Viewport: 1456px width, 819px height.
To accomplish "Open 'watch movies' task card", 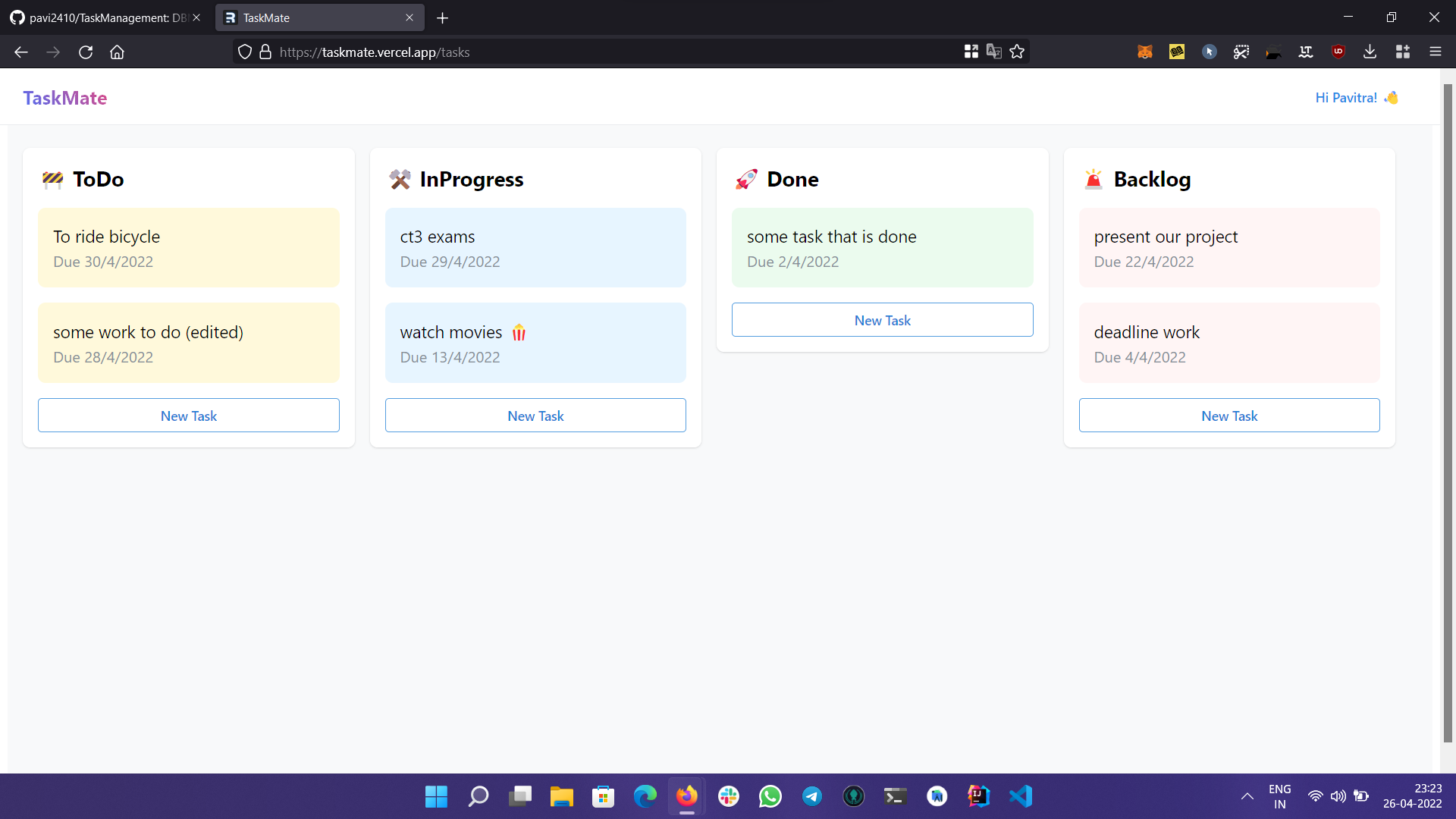I will click(x=535, y=343).
